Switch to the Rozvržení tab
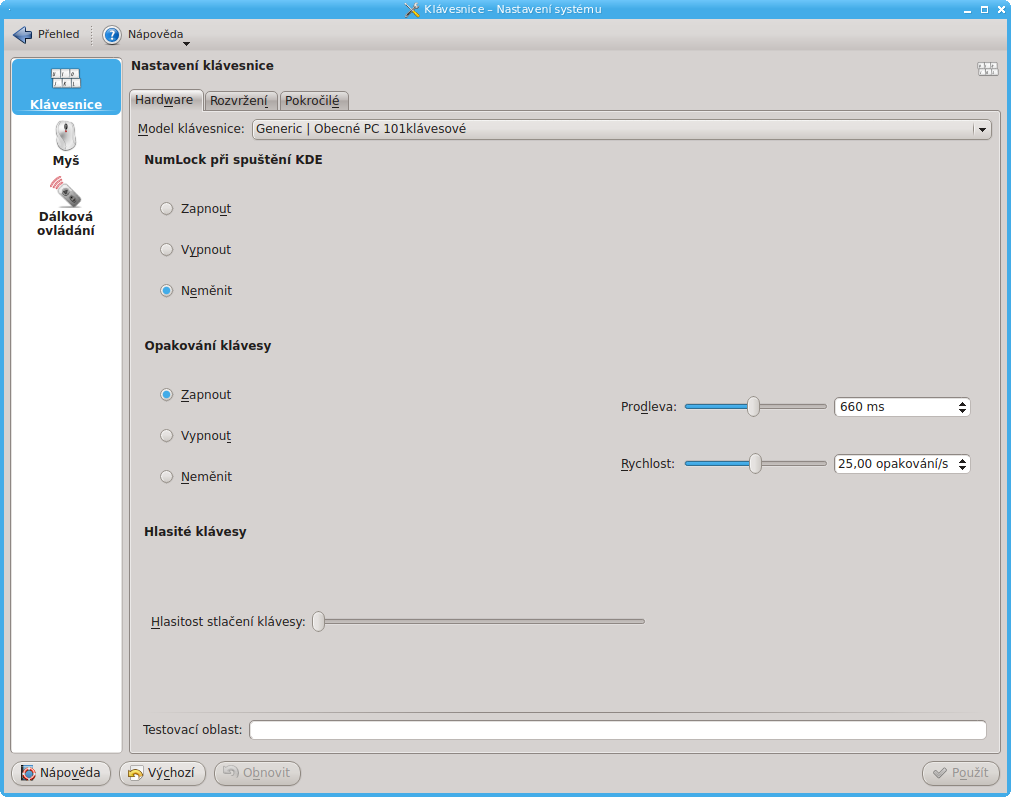 pos(239,101)
